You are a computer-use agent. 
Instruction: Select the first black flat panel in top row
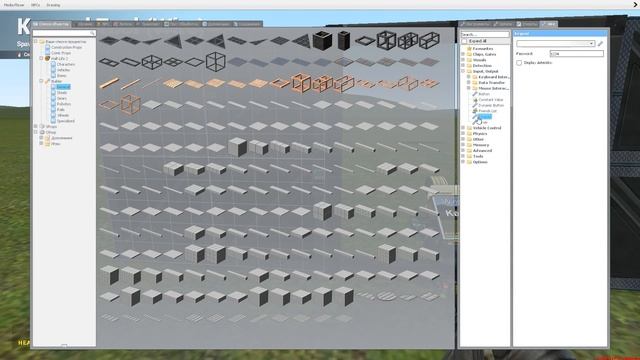pyautogui.click(x=109, y=40)
